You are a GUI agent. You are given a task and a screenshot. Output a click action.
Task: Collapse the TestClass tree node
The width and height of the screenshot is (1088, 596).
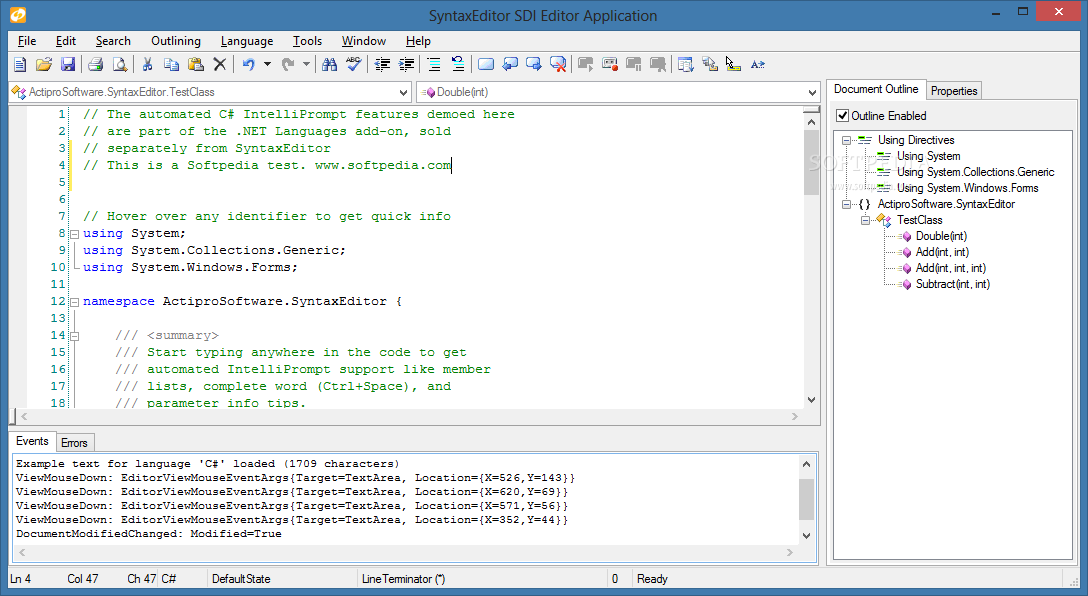(865, 220)
